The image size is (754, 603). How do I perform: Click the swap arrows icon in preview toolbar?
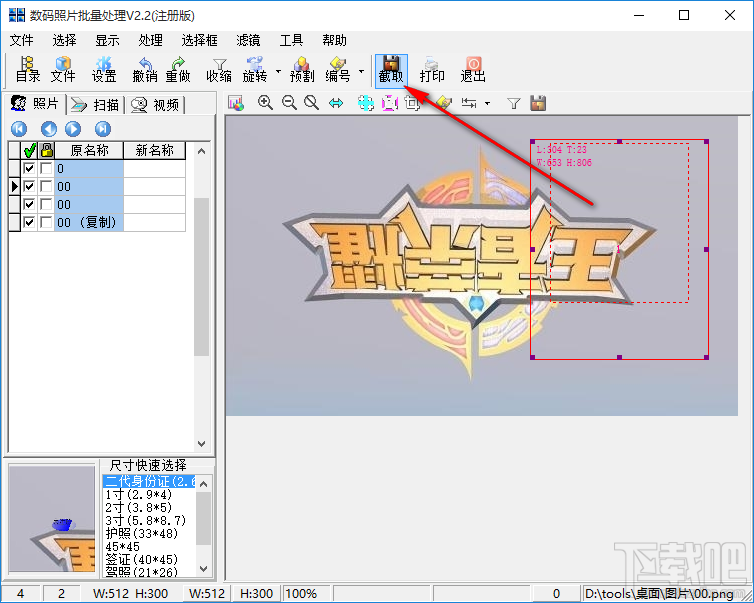pyautogui.click(x=469, y=103)
